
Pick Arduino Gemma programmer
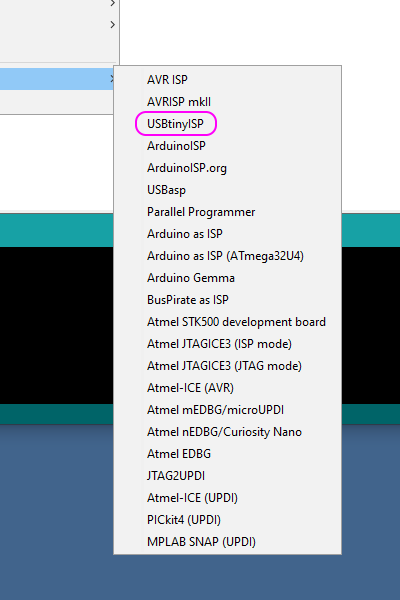pyautogui.click(x=227, y=278)
